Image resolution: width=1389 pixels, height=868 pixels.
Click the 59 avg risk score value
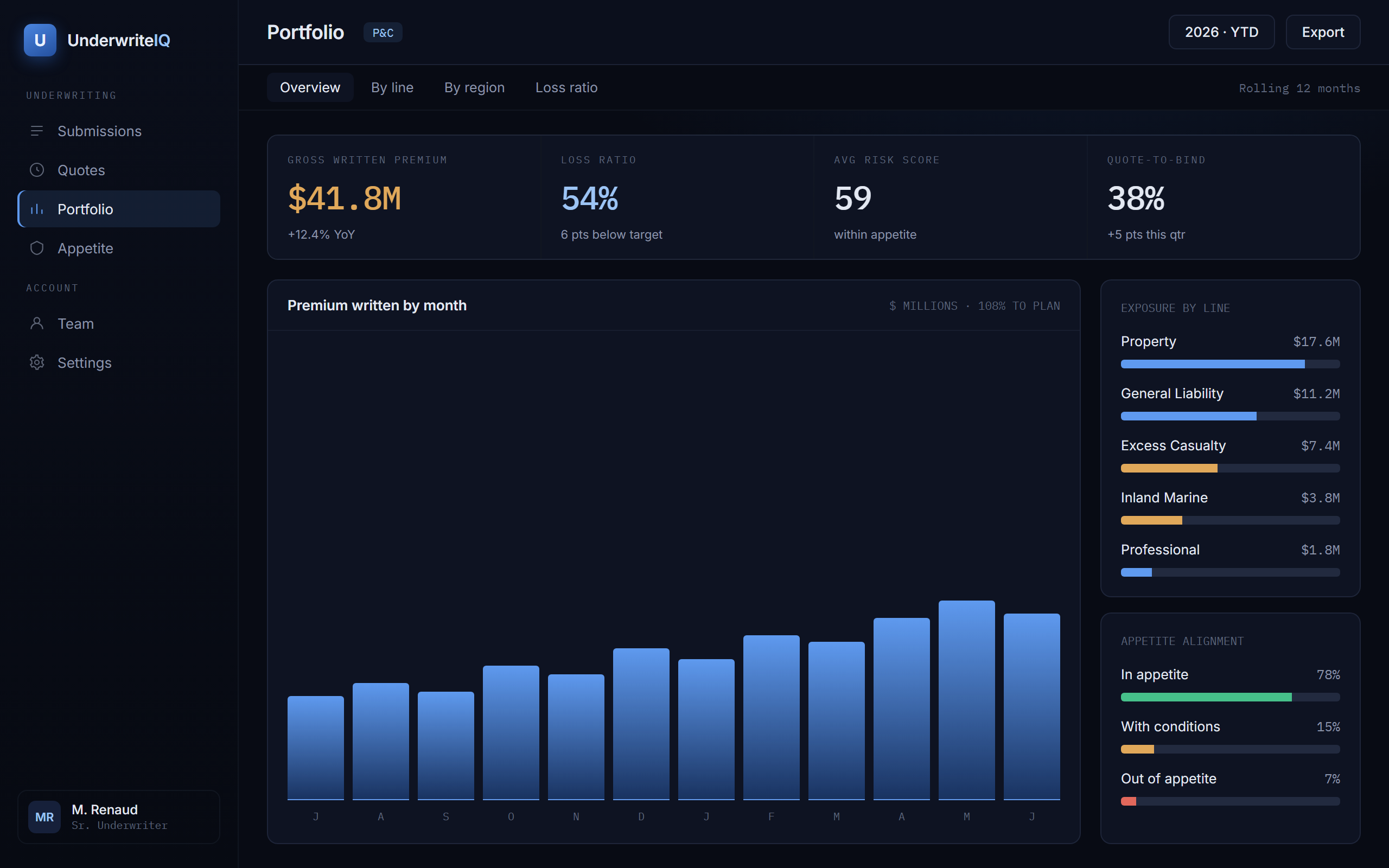click(853, 199)
